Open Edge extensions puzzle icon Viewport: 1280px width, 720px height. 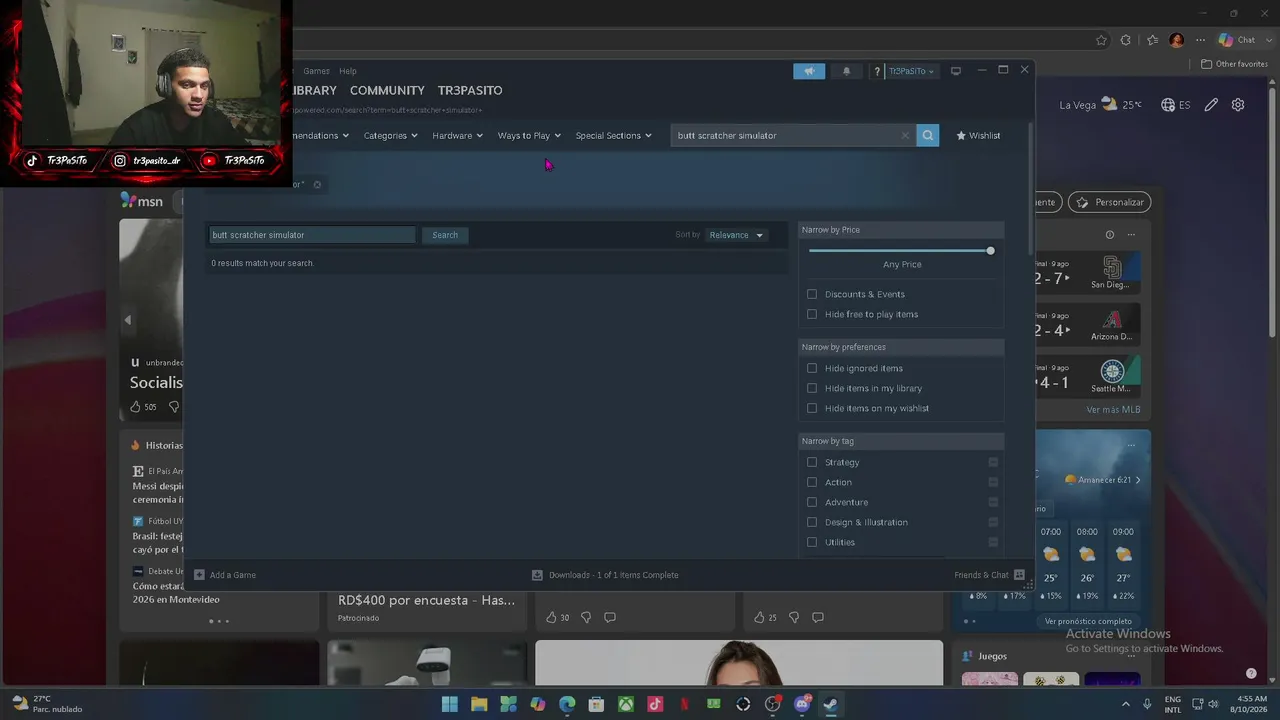[1126, 40]
